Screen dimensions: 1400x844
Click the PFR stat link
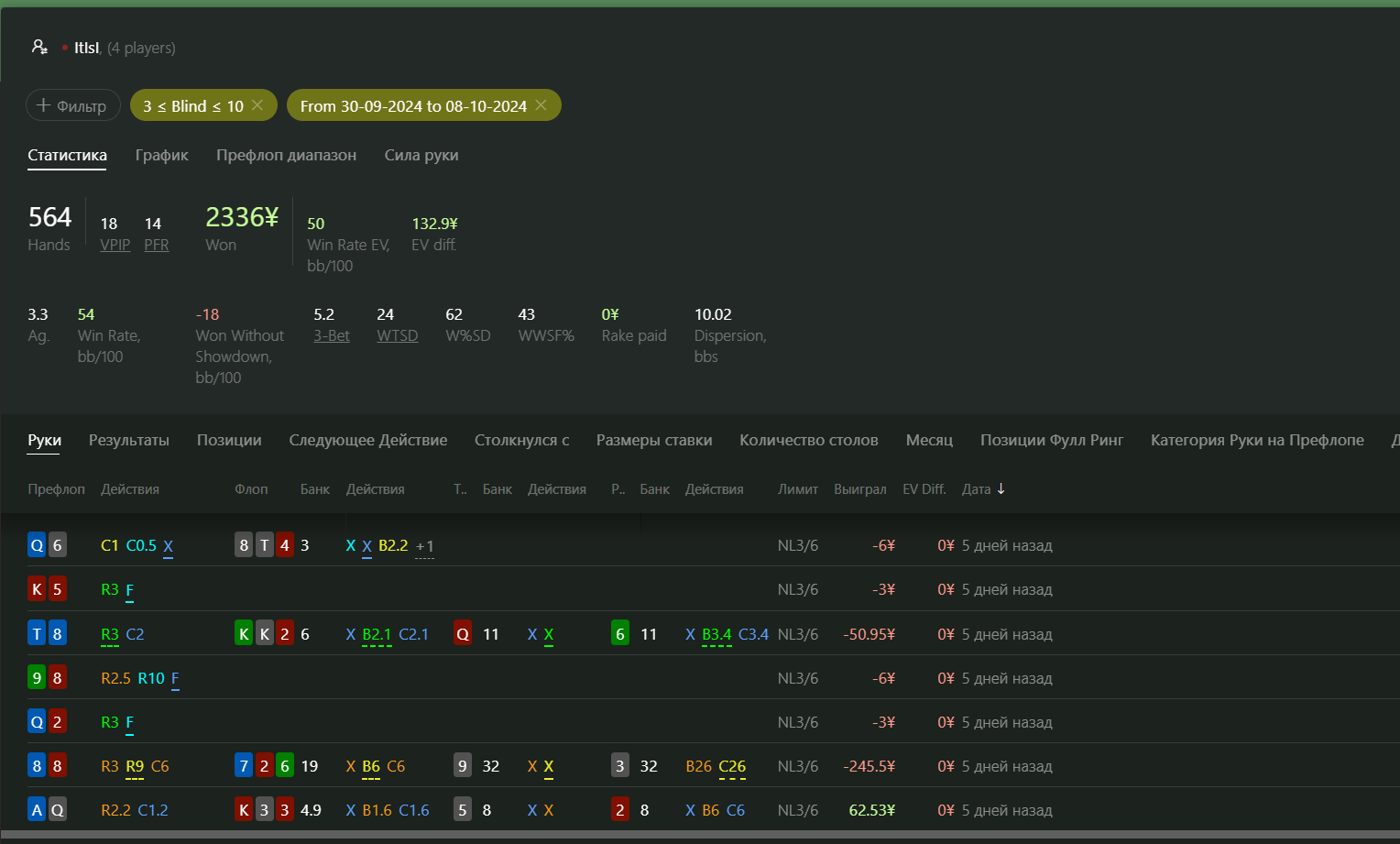pos(157,245)
